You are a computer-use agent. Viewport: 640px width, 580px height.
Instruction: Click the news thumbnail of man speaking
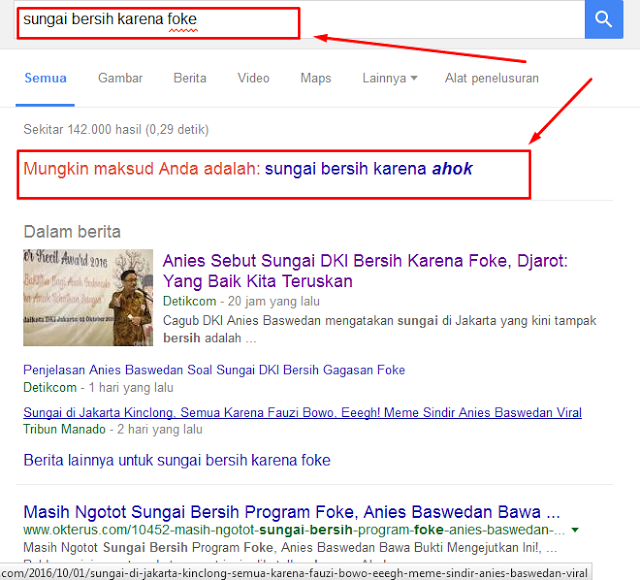click(x=88, y=298)
